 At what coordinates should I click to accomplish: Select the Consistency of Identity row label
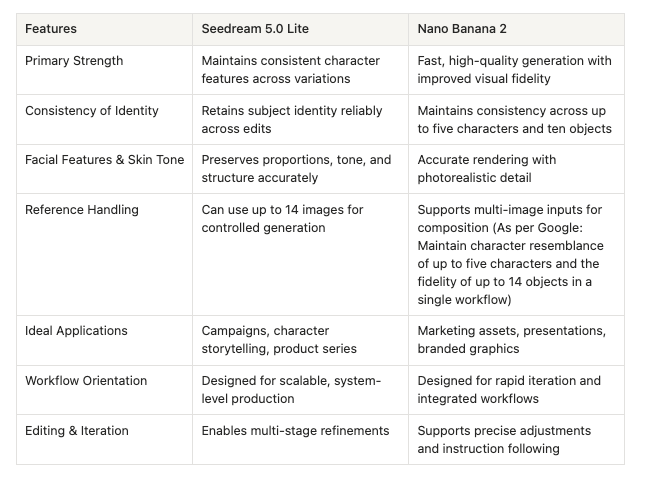tap(92, 111)
